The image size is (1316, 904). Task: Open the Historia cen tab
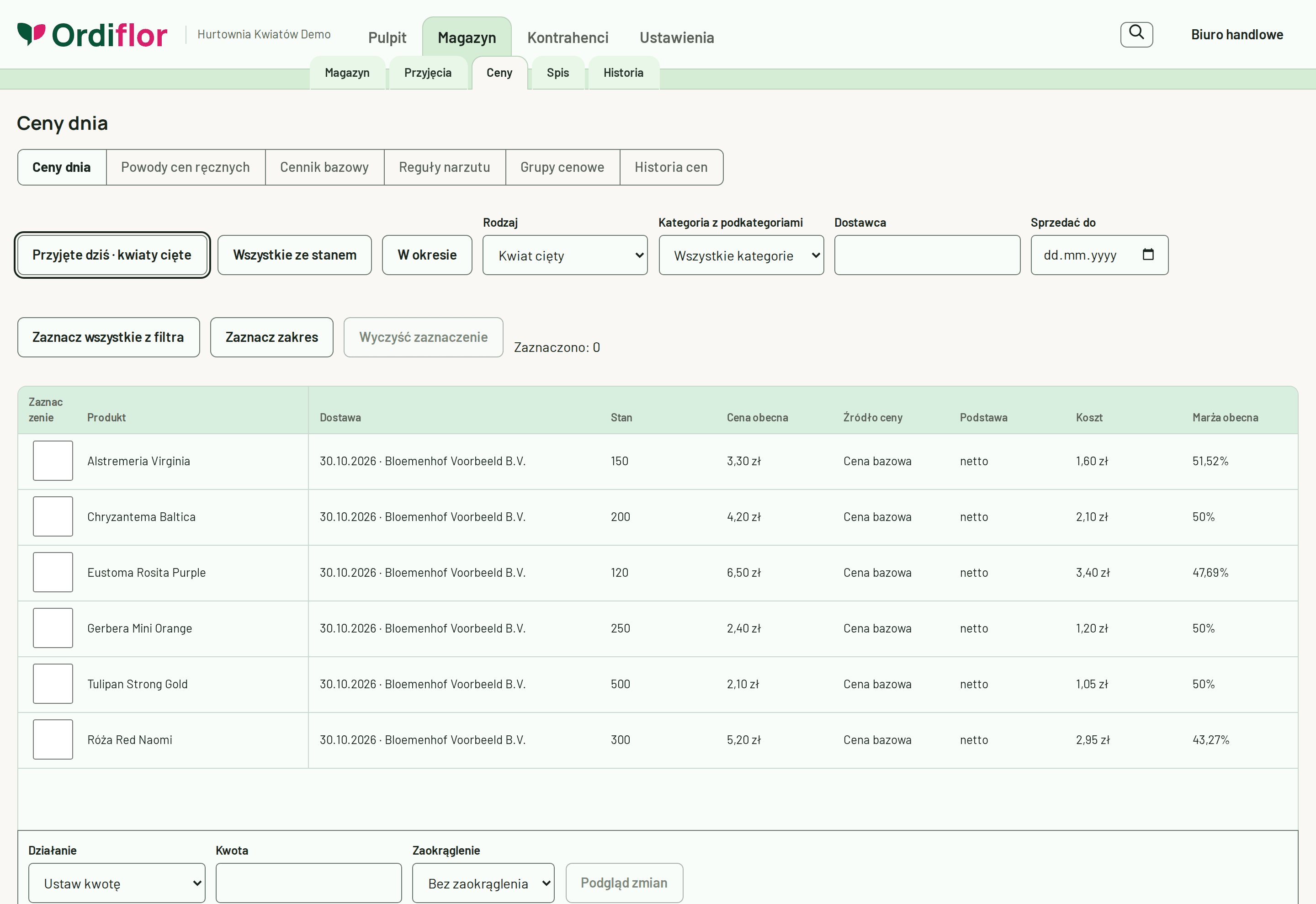tap(671, 168)
